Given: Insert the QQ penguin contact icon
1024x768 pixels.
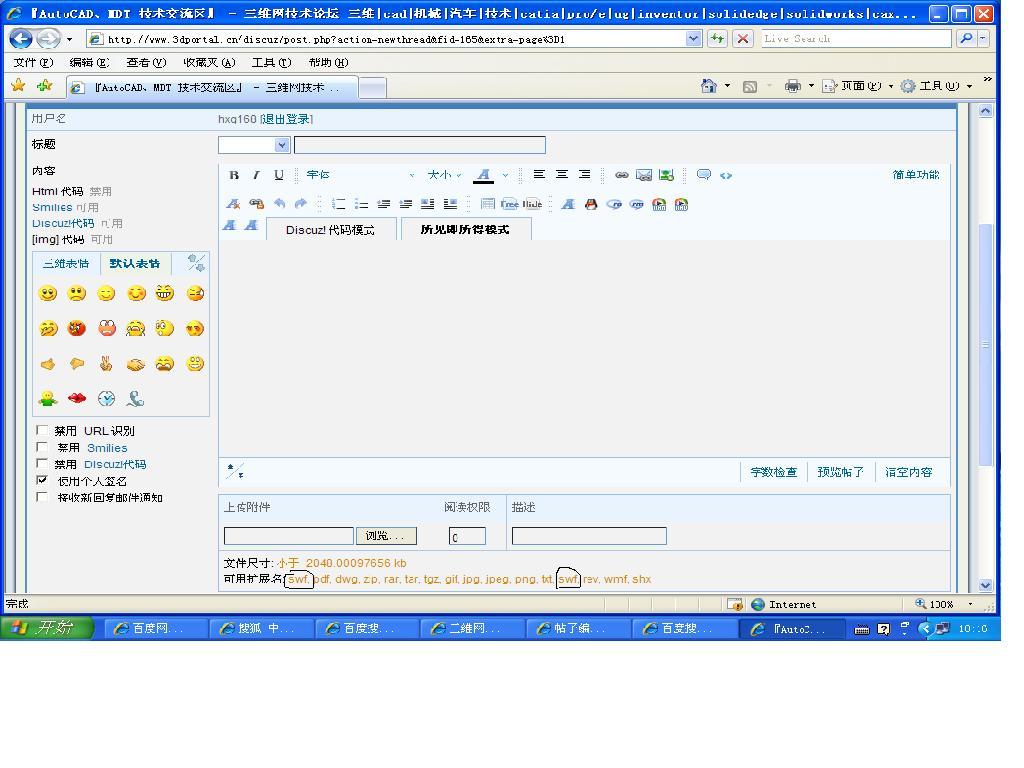Looking at the screenshot, I should coord(591,204).
